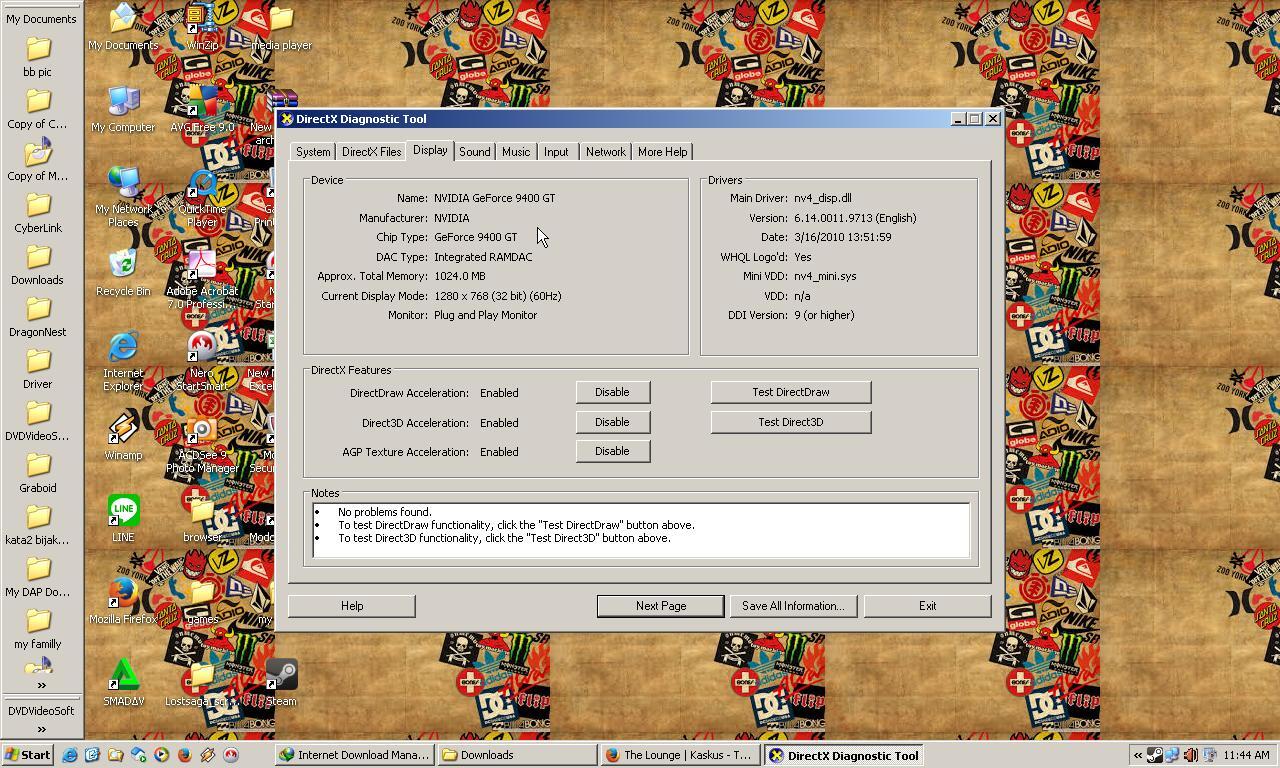Click the red volume speaker tray icon
Screen dimensions: 1280x768
tap(1190, 755)
